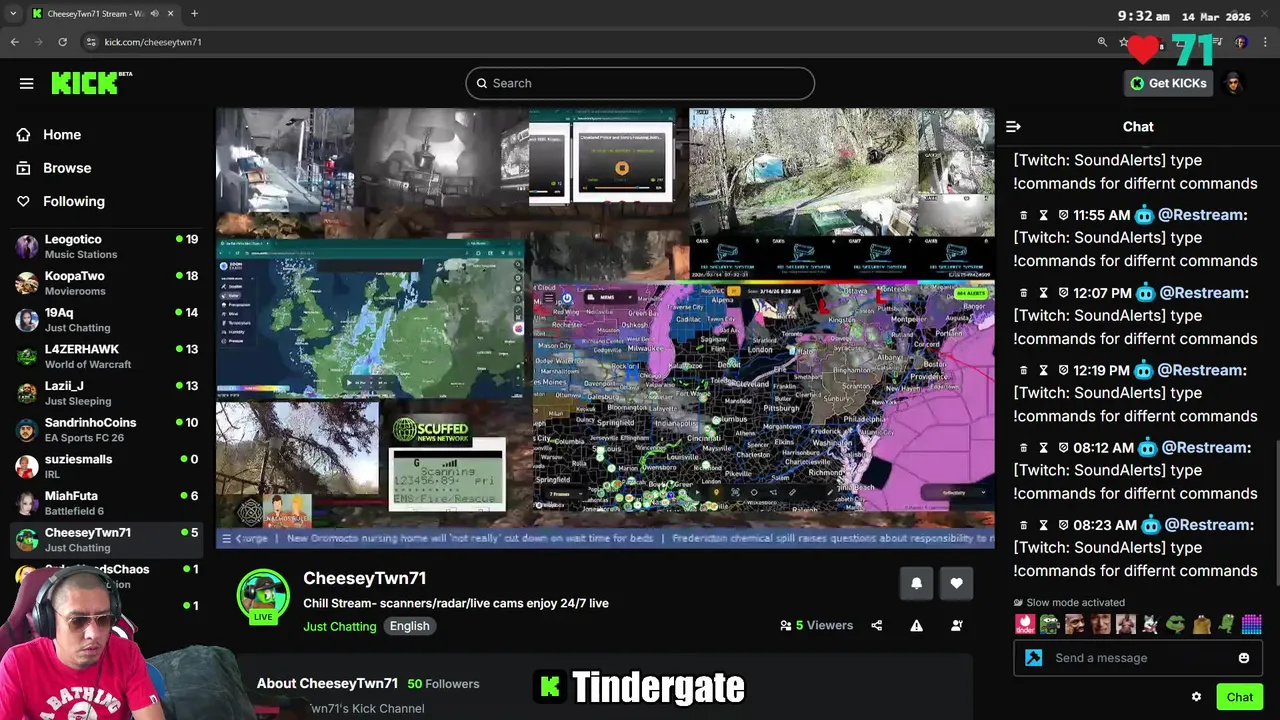Open the suziesmalls channel
The image size is (1280, 720).
pyautogui.click(x=107, y=467)
